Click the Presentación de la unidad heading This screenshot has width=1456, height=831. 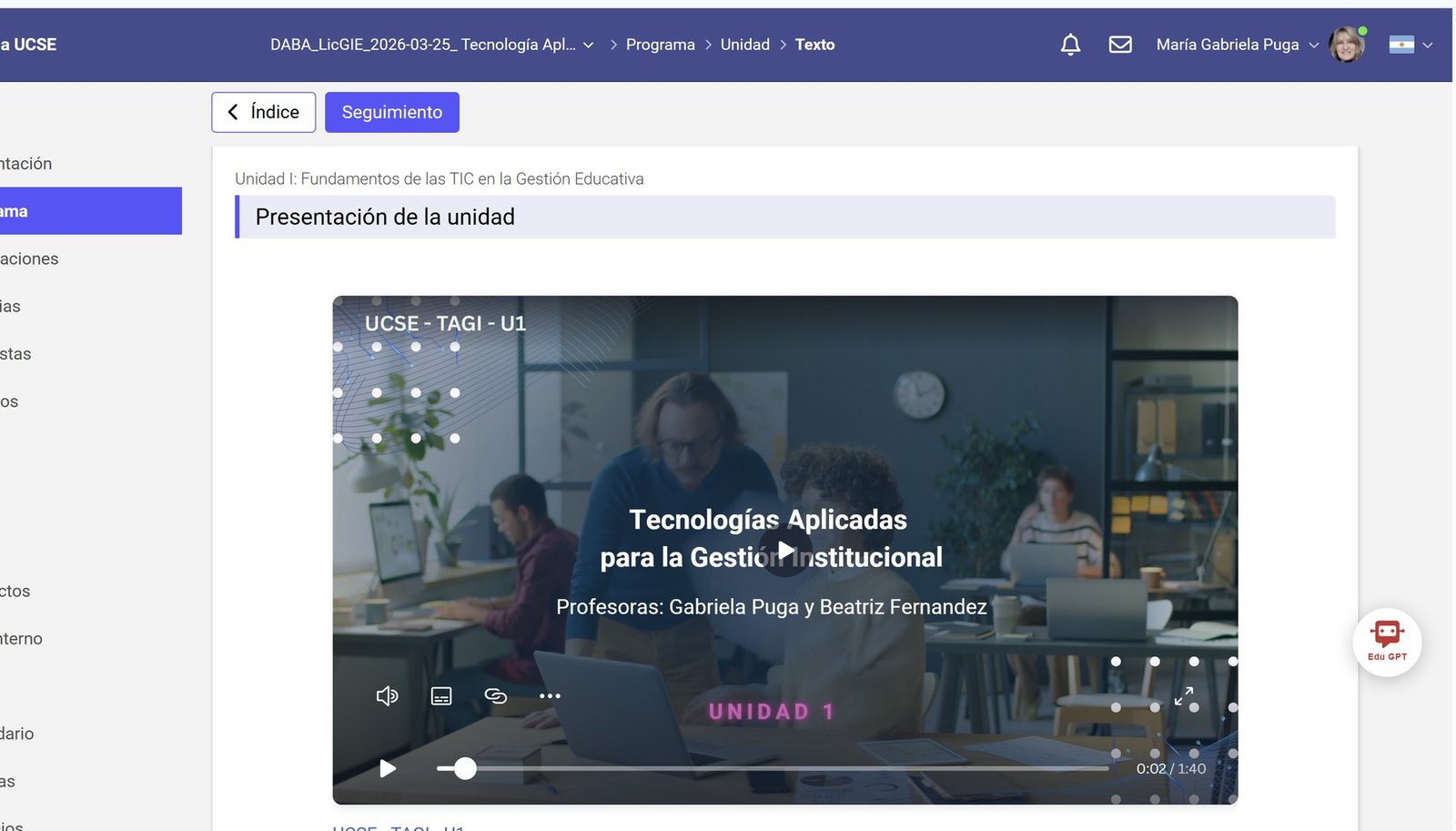(385, 217)
